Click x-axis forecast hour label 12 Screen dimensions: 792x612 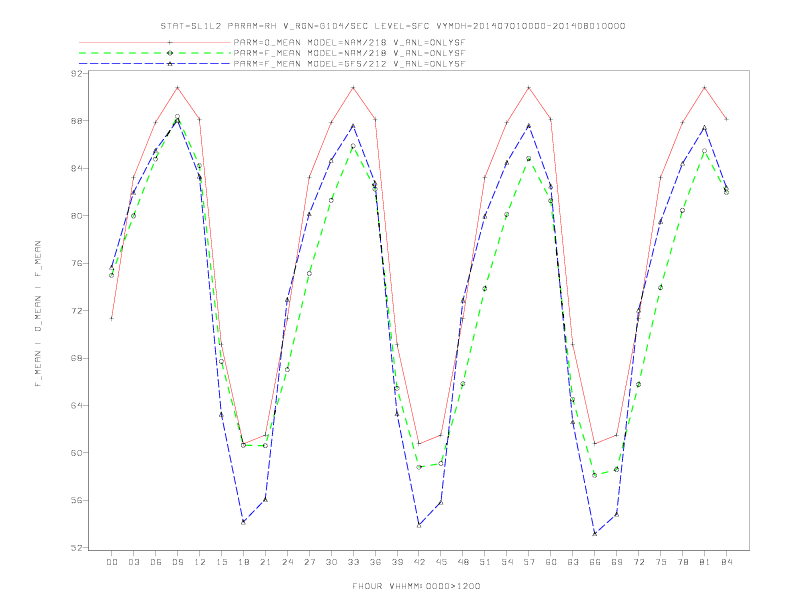pyautogui.click(x=200, y=562)
